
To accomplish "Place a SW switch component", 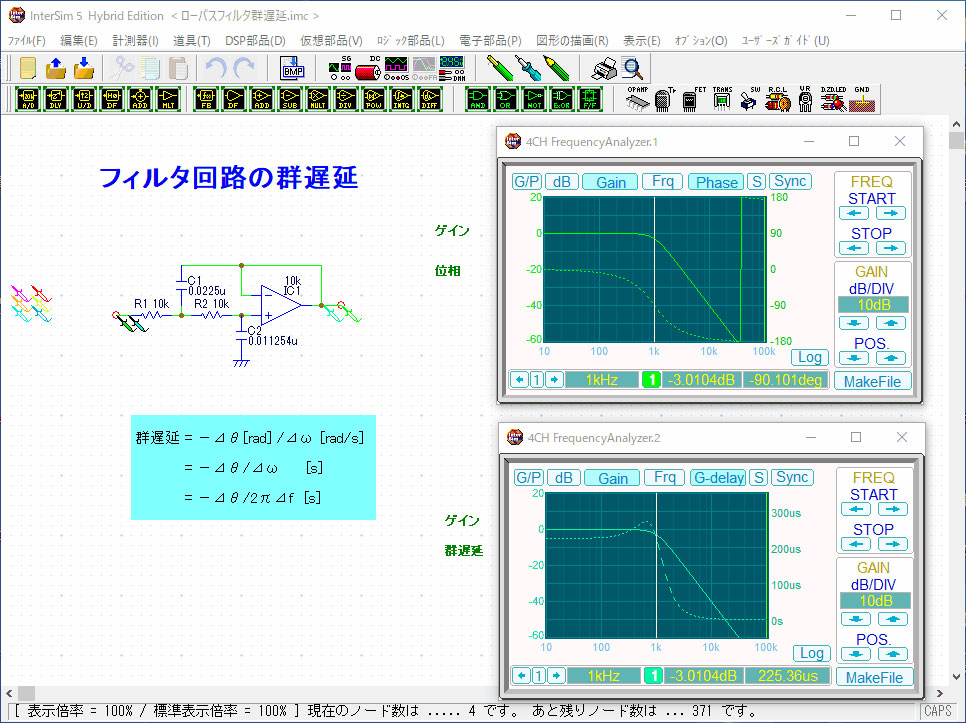I will (x=749, y=99).
